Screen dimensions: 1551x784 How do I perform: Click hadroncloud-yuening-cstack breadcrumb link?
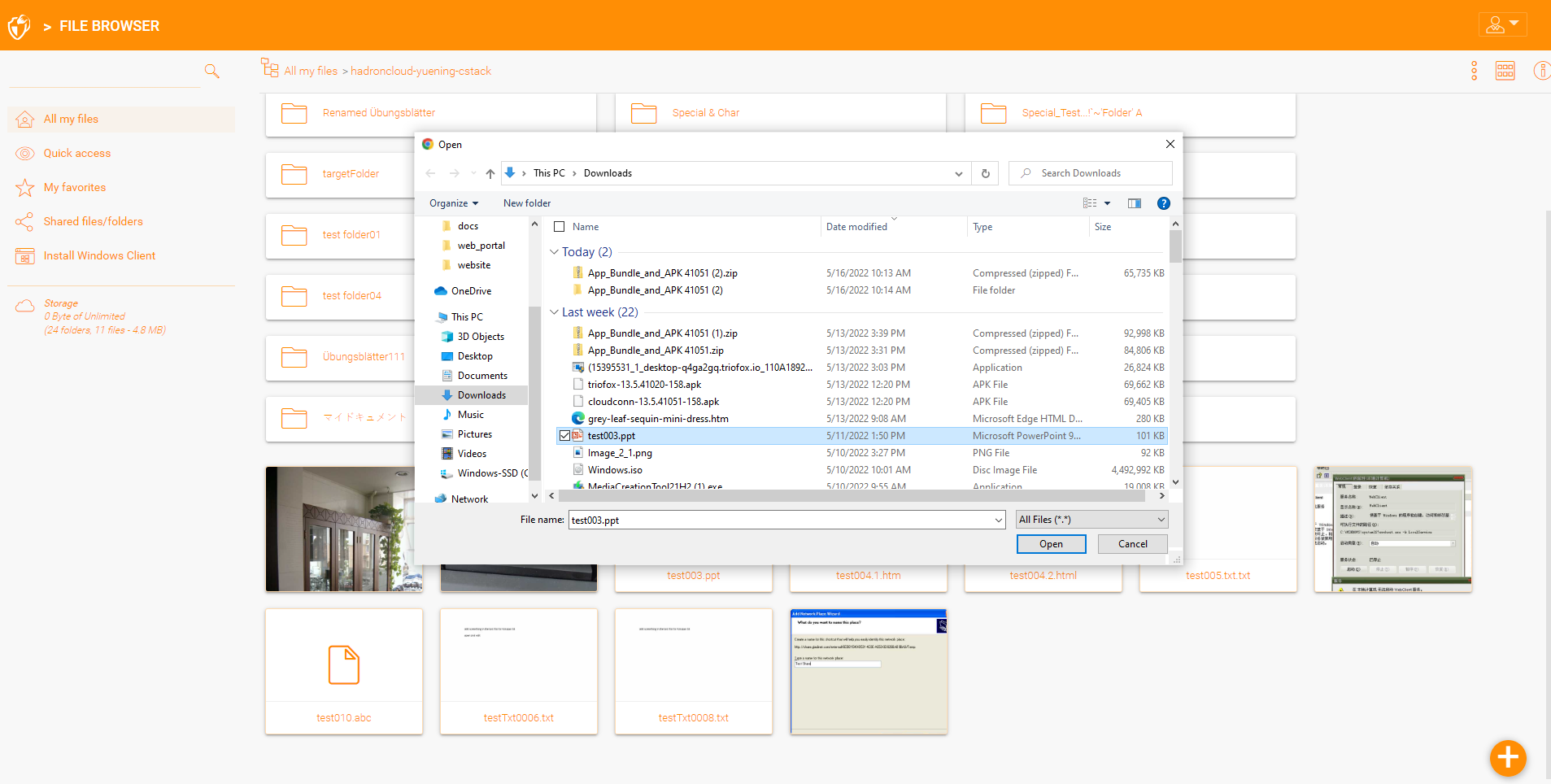click(x=421, y=72)
